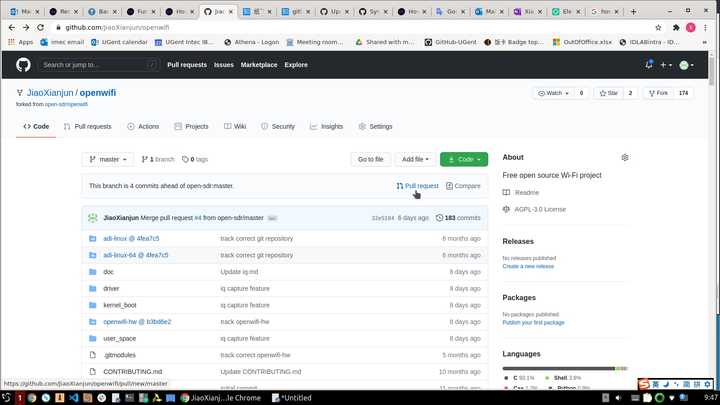This screenshot has width=720, height=405.
Task: Expand the Watch dropdown
Action: click(x=553, y=93)
